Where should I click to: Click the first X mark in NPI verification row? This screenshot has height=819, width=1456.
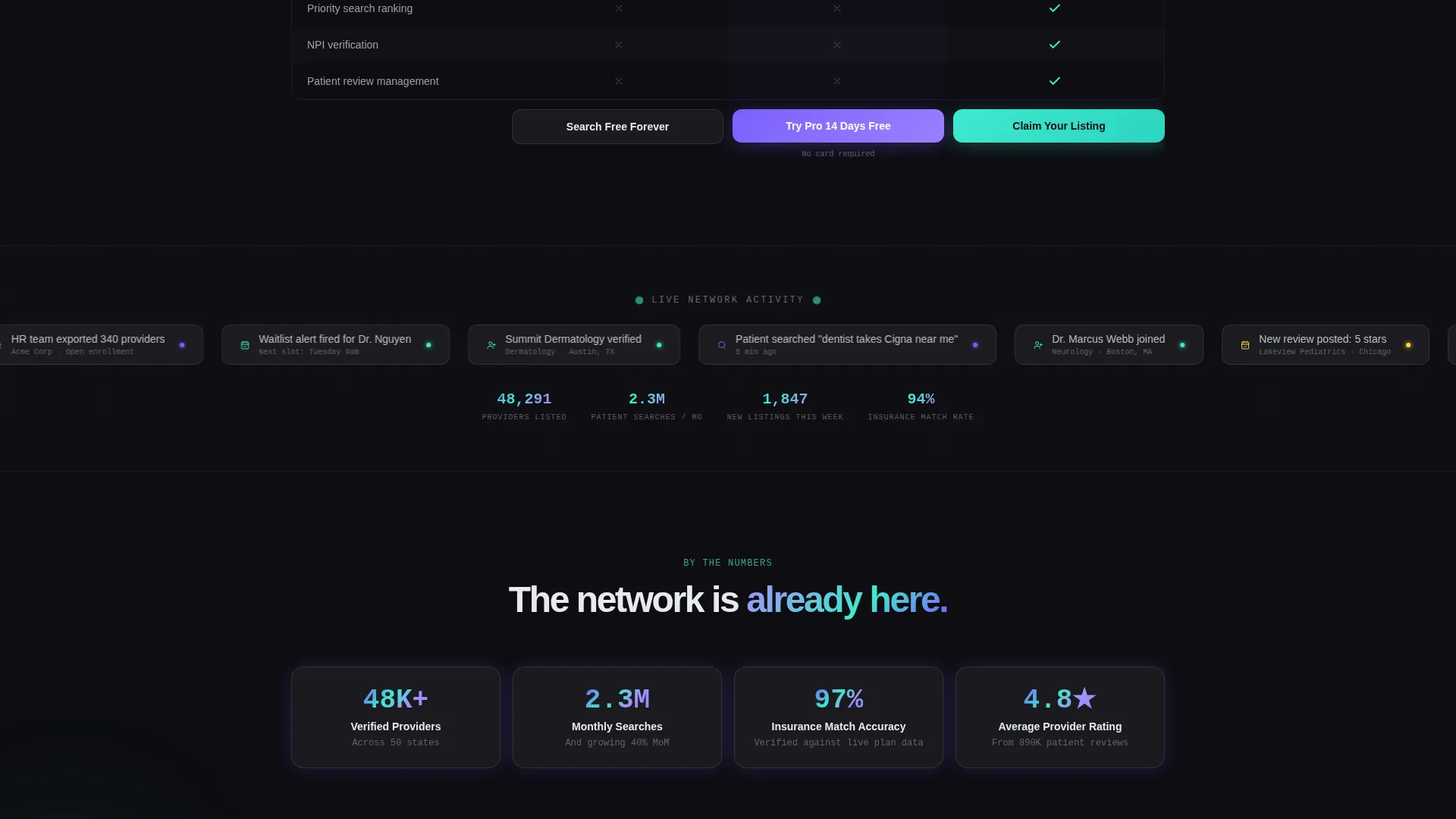(x=619, y=45)
